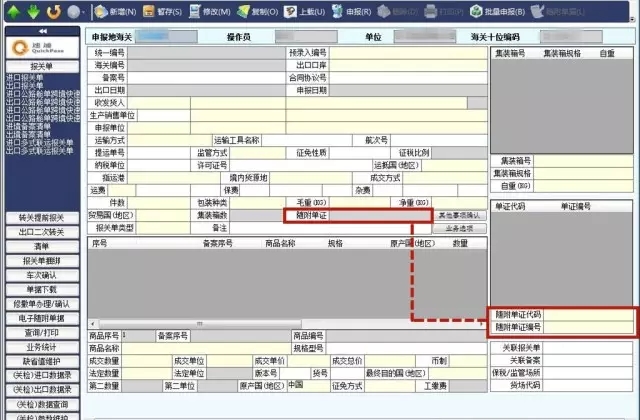The width and height of the screenshot is (640, 420).
Task: Open dropdown arrow beside grey globe icon
Action: pyautogui.click(x=84, y=12)
